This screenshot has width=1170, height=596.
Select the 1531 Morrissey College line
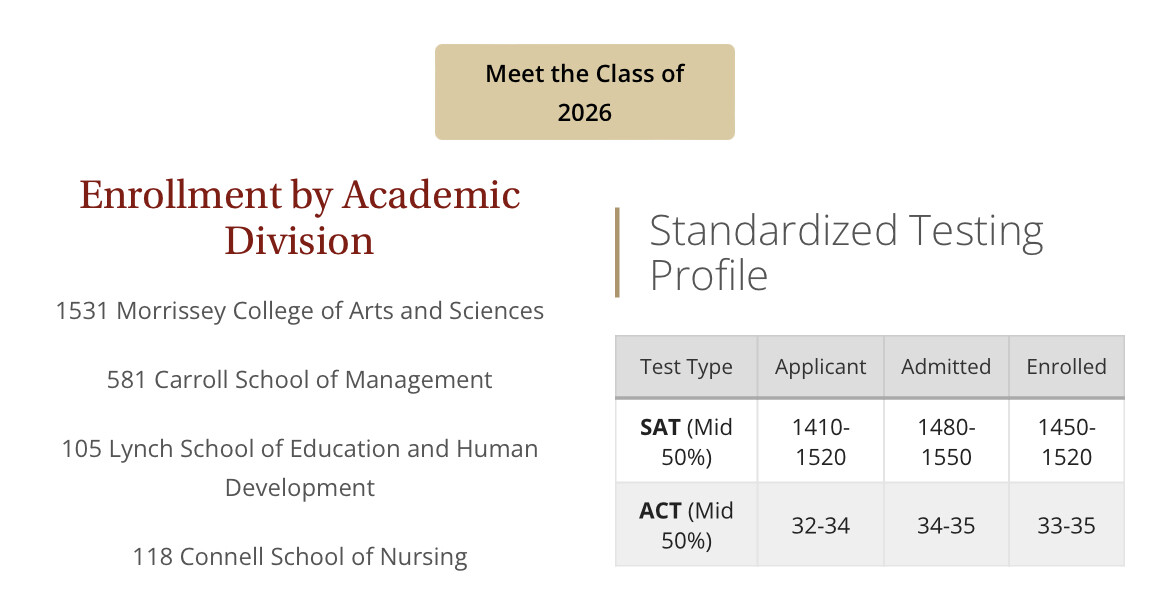point(300,311)
